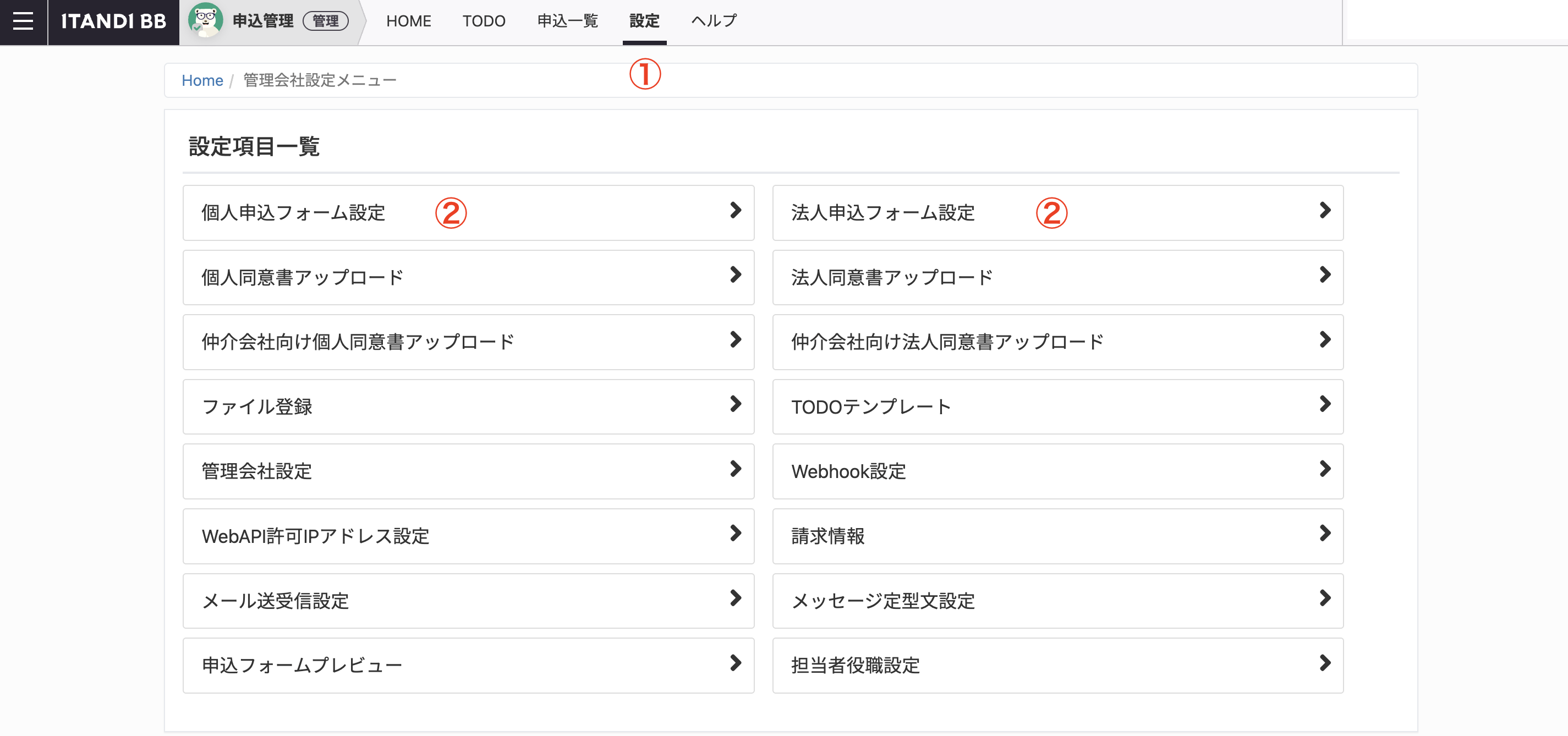
Task: Open 請求情報
Action: pyautogui.click(x=1058, y=536)
